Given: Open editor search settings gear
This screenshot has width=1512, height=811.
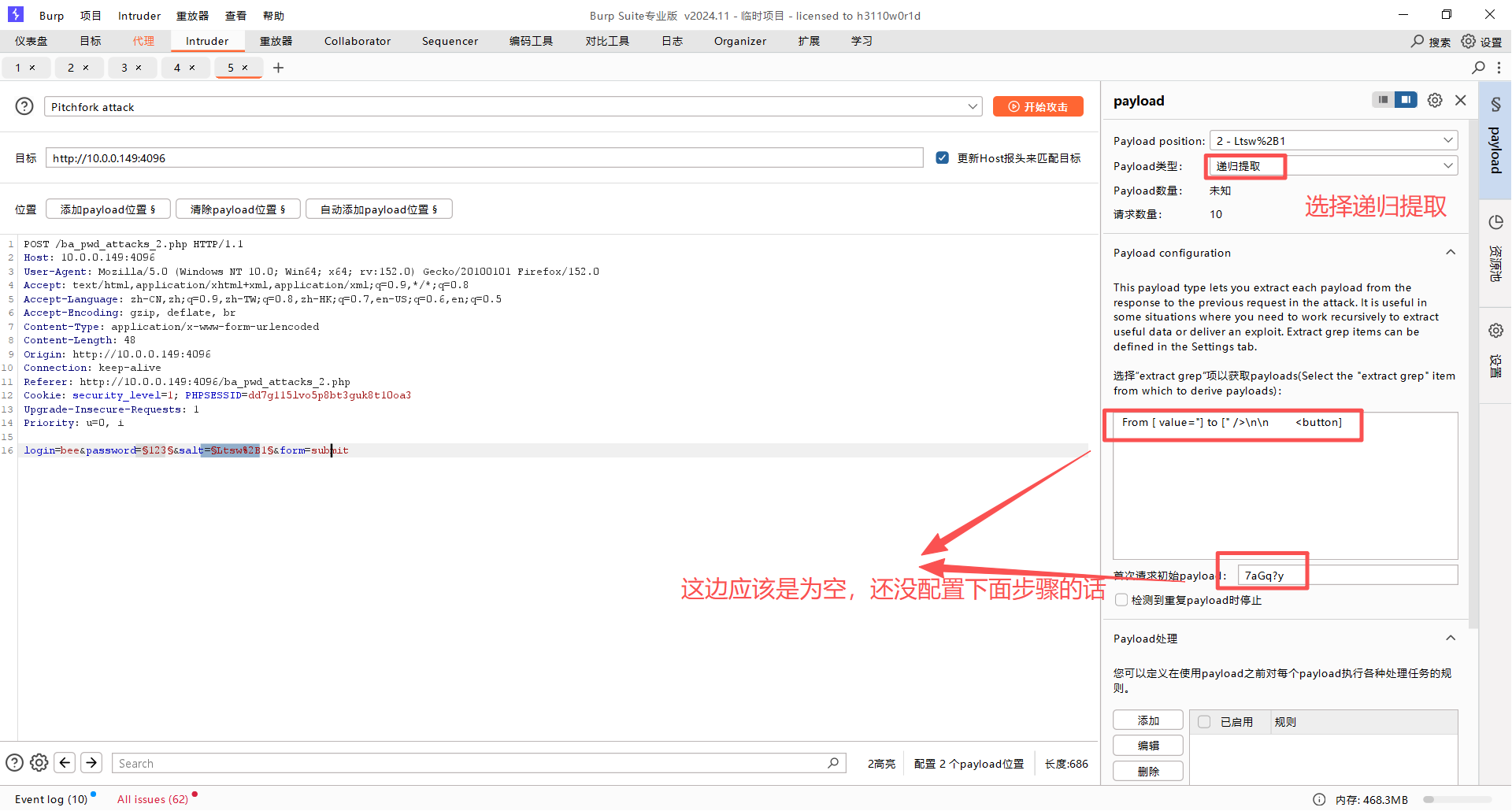Looking at the screenshot, I should 39,762.
